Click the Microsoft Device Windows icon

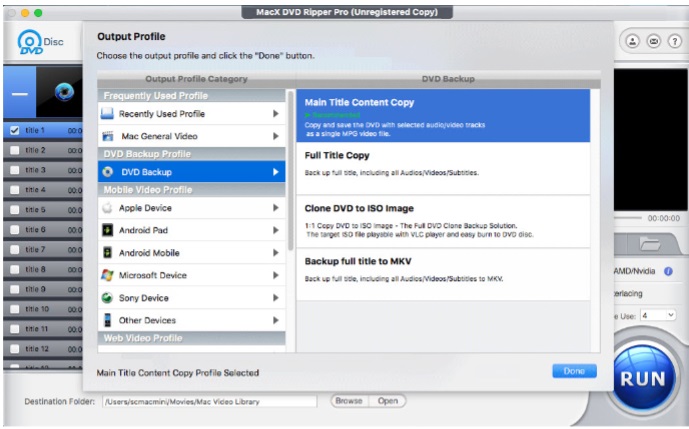click(x=107, y=275)
